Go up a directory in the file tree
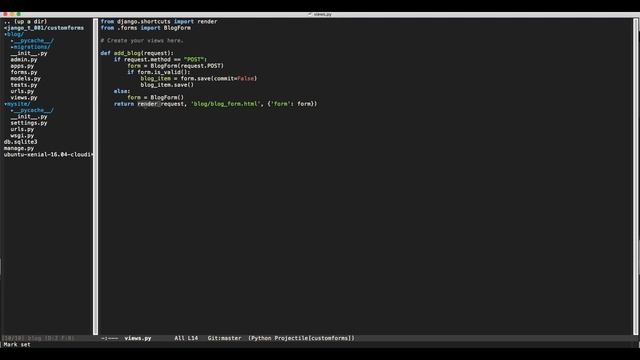Screen dimensions: 640x360 (25, 22)
